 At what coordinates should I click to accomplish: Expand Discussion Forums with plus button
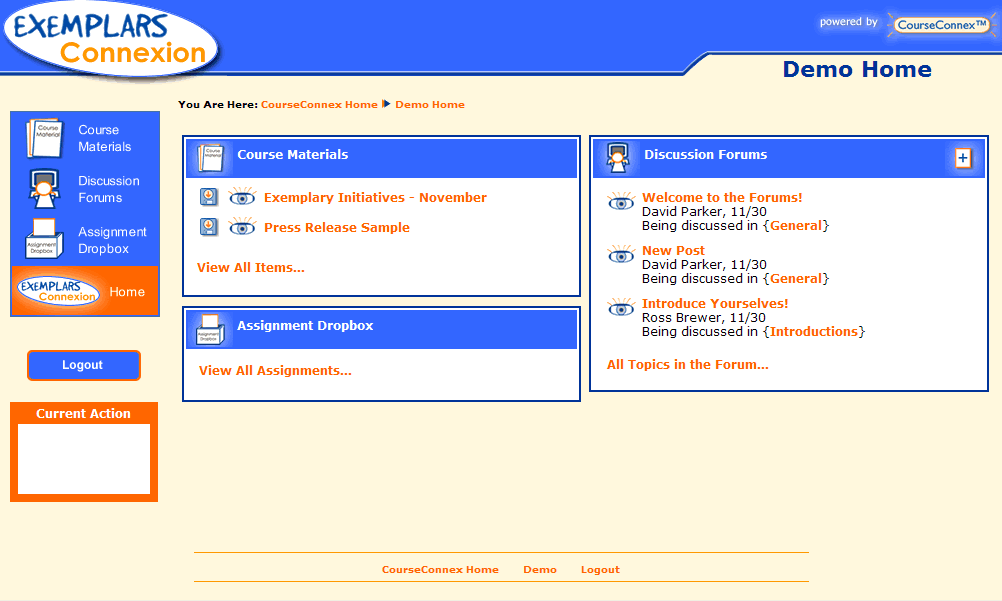963,158
